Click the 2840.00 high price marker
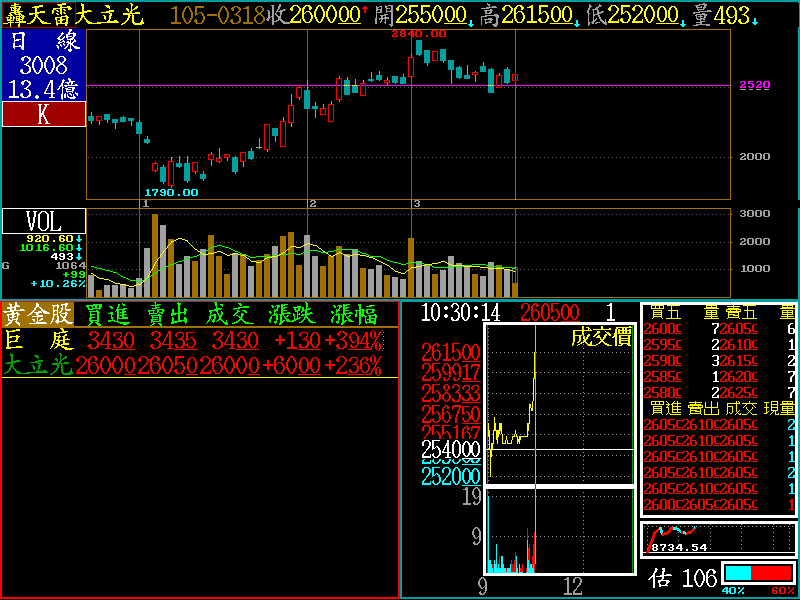Viewport: 800px width, 600px height. [x=418, y=33]
